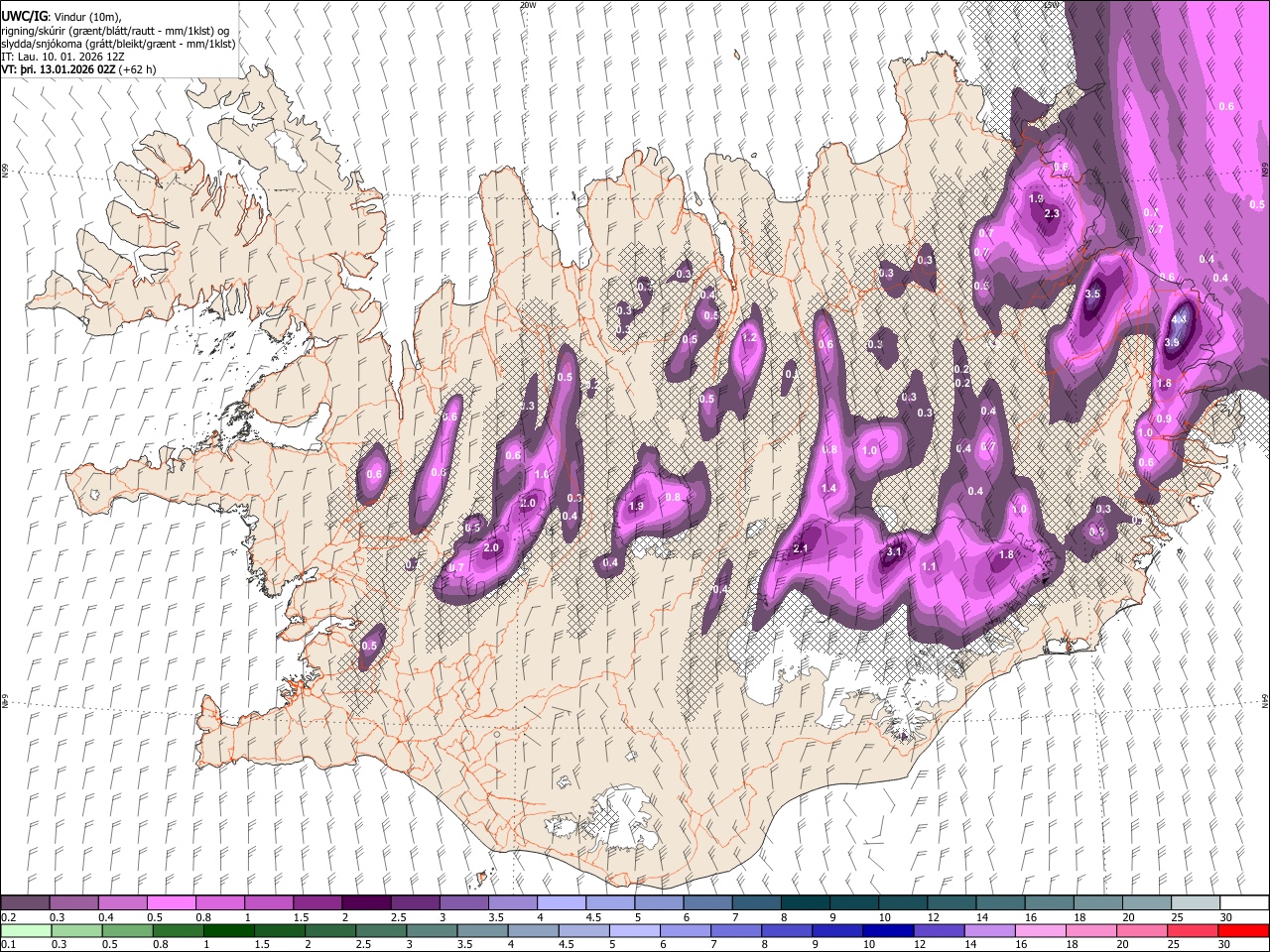
Task: Pick the red rain swatch labeled 30
Action: [x=1243, y=930]
